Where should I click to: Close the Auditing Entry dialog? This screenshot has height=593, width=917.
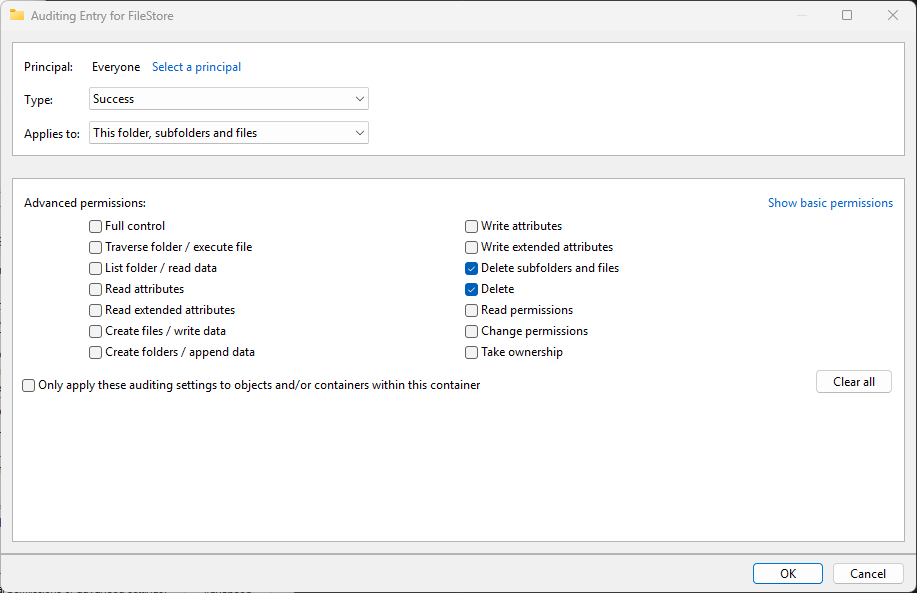(x=893, y=16)
